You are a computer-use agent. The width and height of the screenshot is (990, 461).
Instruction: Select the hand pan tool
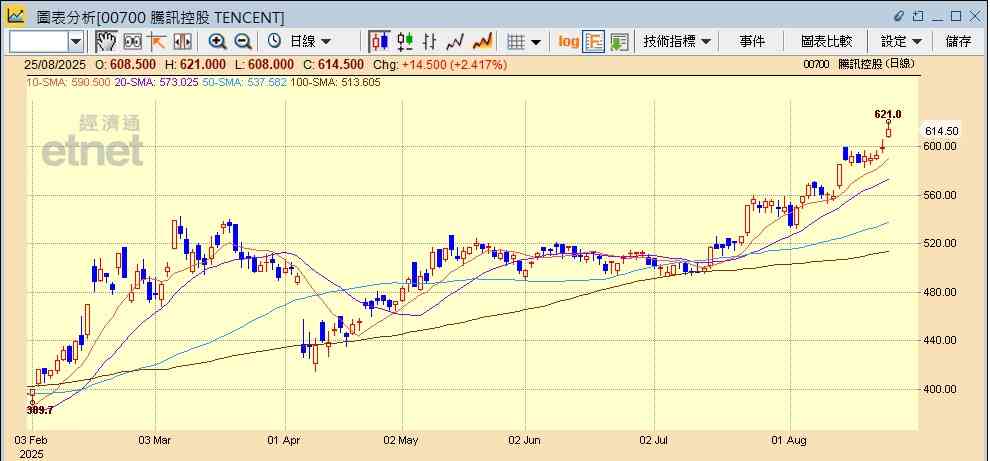tap(106, 42)
